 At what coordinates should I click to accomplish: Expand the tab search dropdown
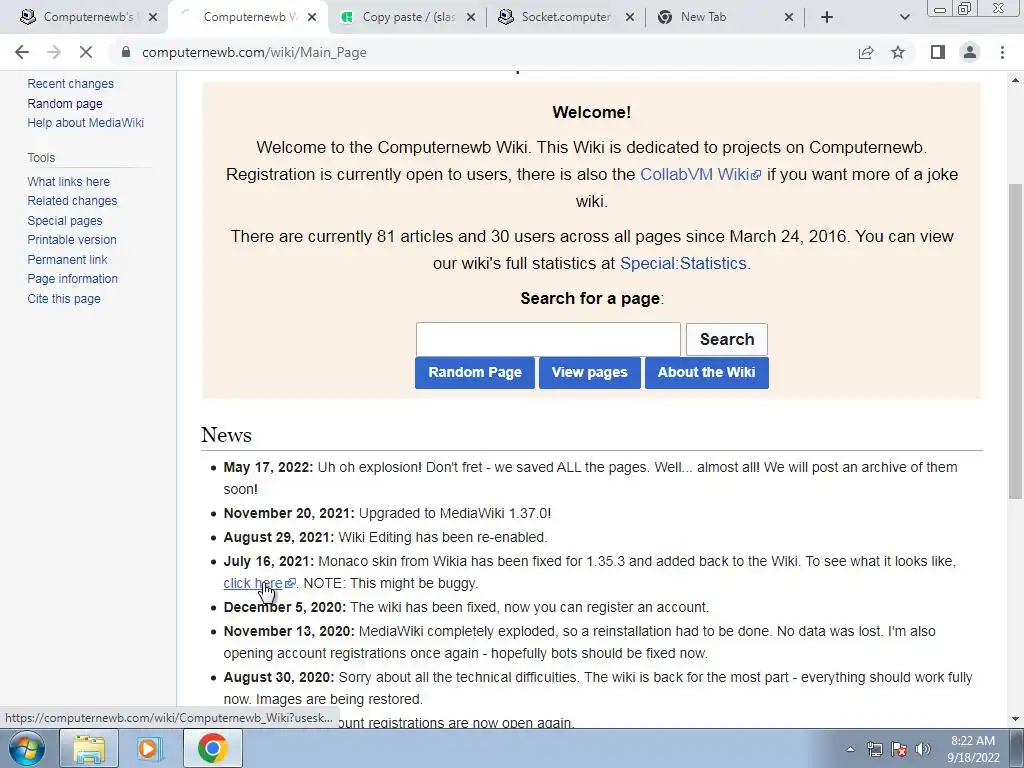[x=904, y=17]
